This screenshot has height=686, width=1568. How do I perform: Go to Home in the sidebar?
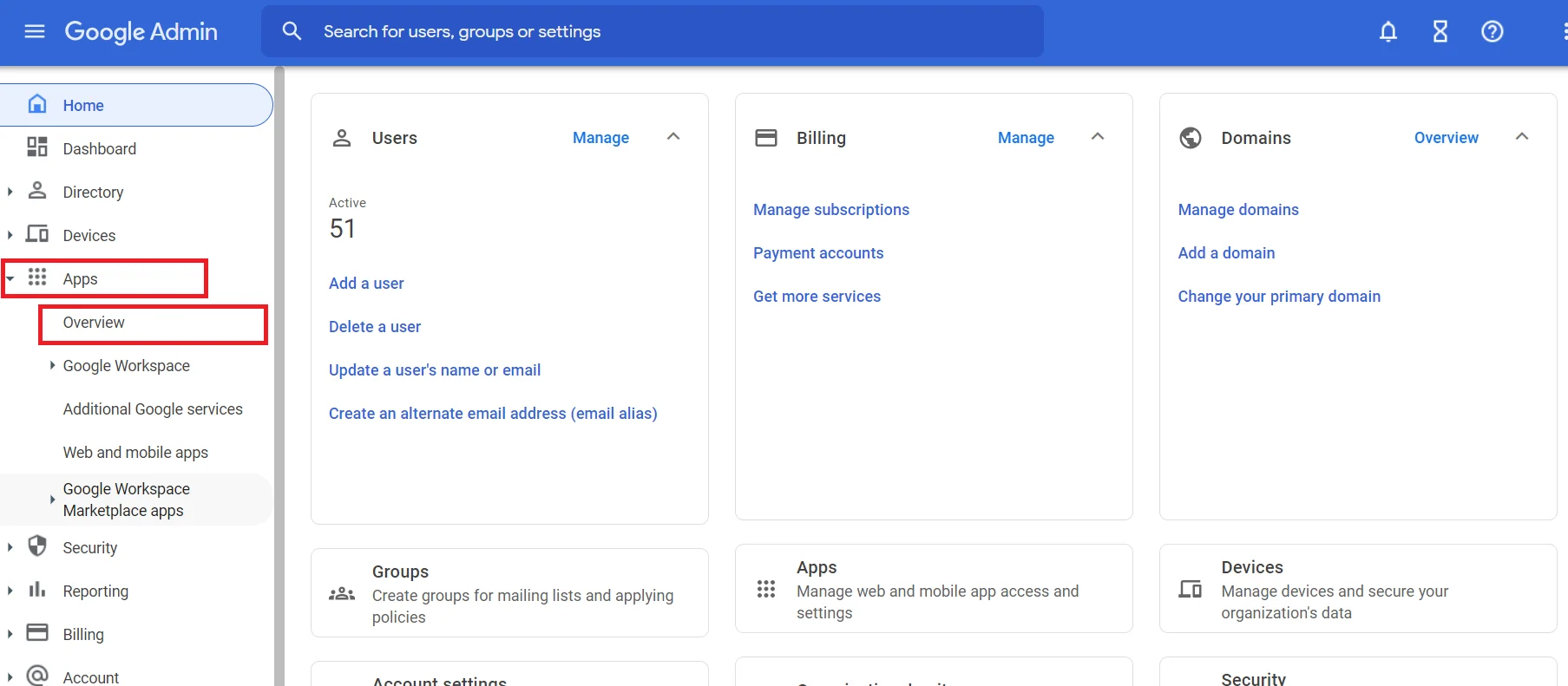pos(83,106)
